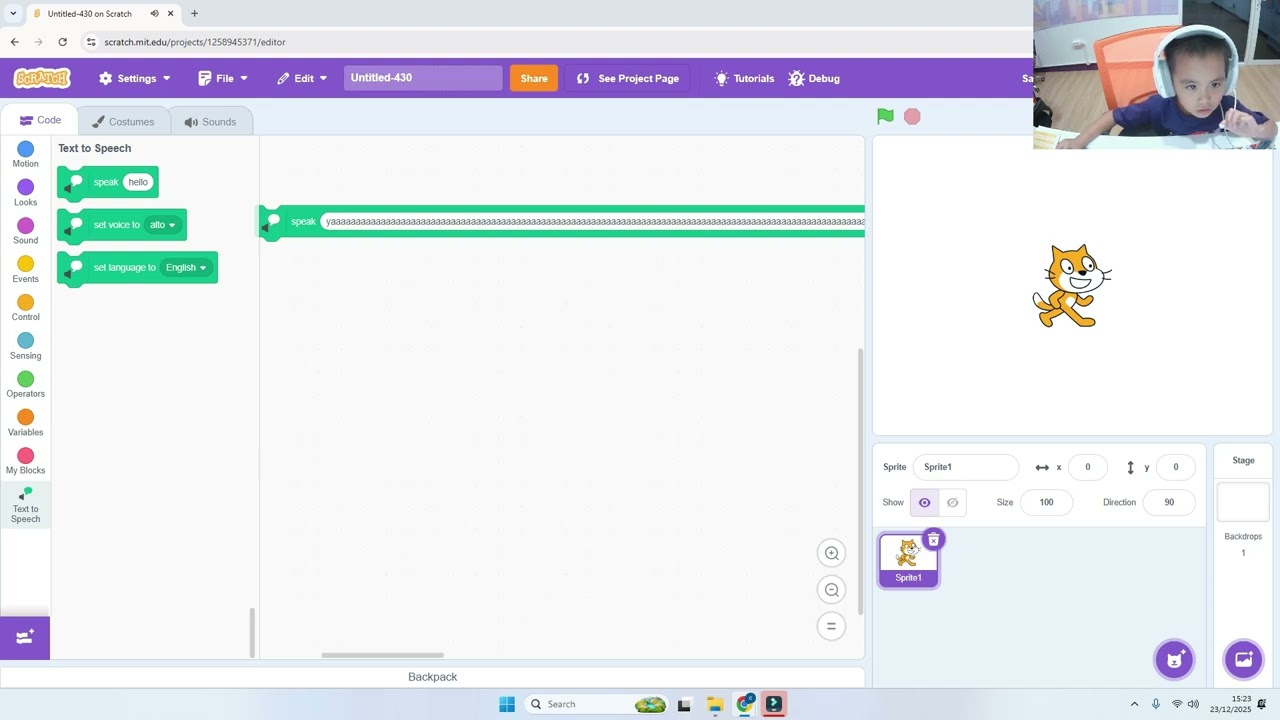Open the Settings dropdown menu
The height and width of the screenshot is (720, 1280).
coord(135,78)
